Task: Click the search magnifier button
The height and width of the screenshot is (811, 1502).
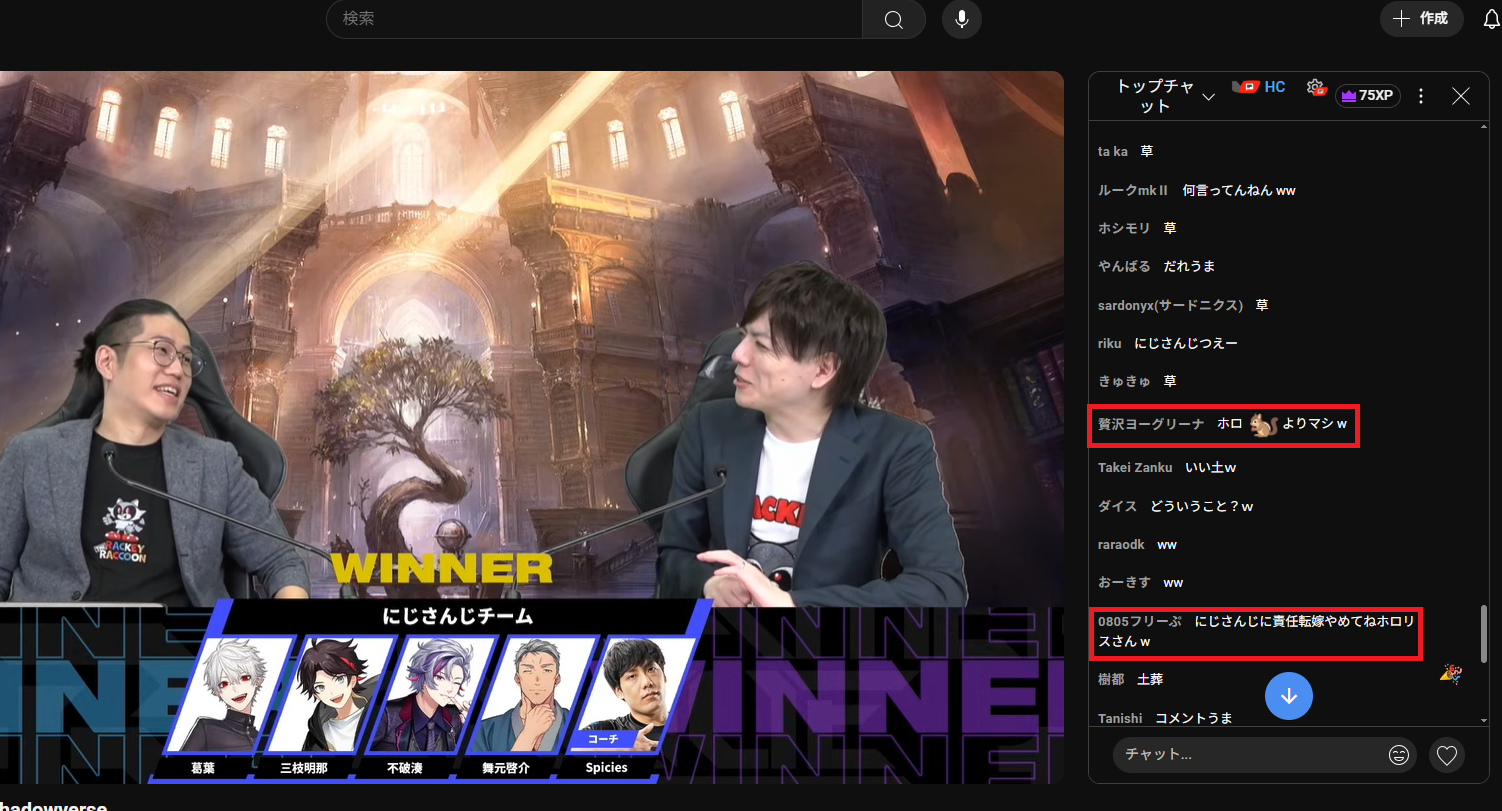Action: point(894,19)
